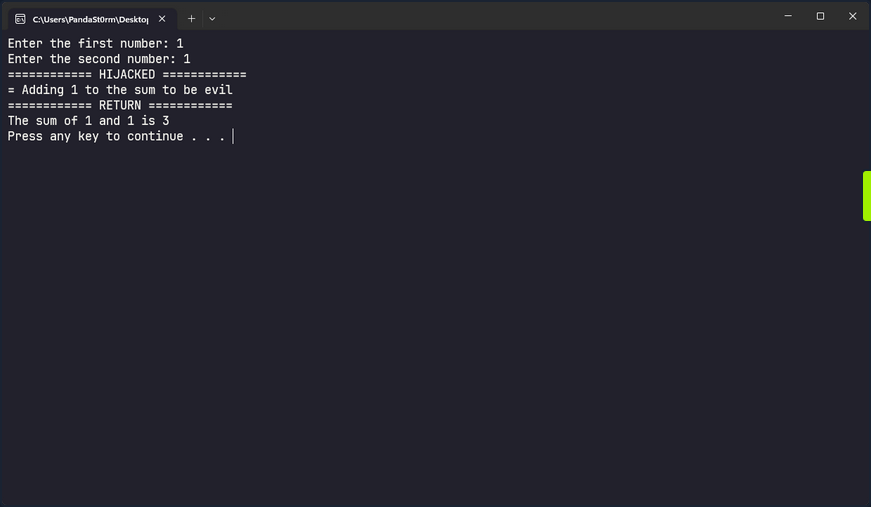Click the "Press any key to continue" prompt
871x507 pixels.
coord(116,136)
